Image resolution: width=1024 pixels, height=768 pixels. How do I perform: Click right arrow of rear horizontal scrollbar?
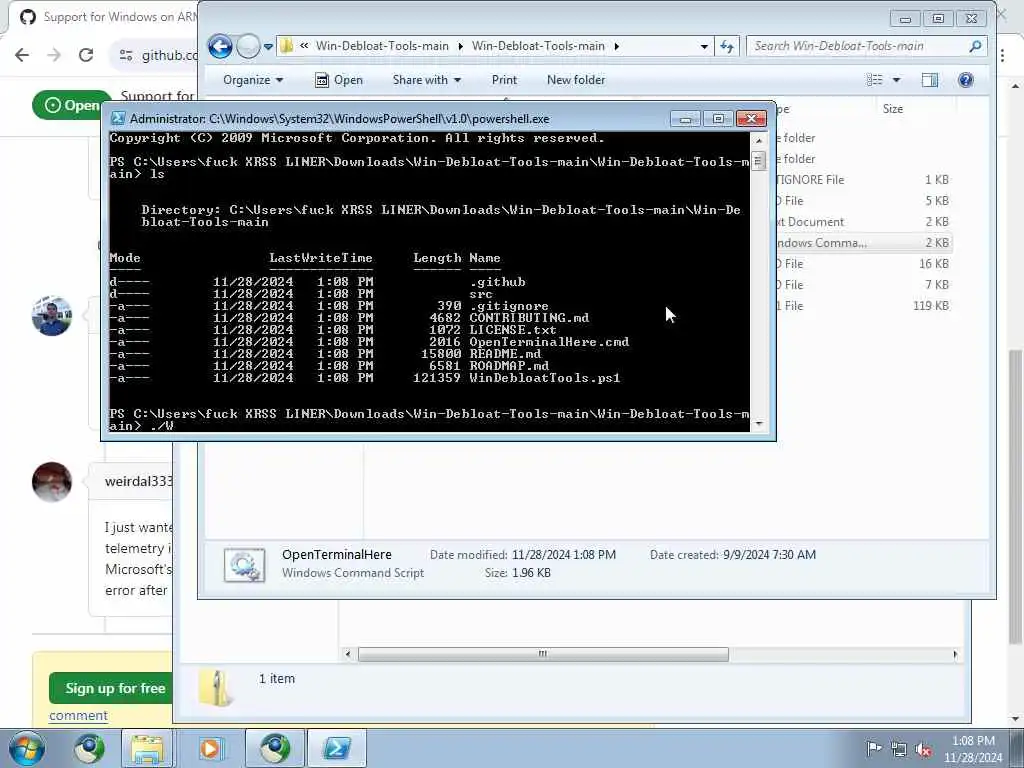coord(955,654)
